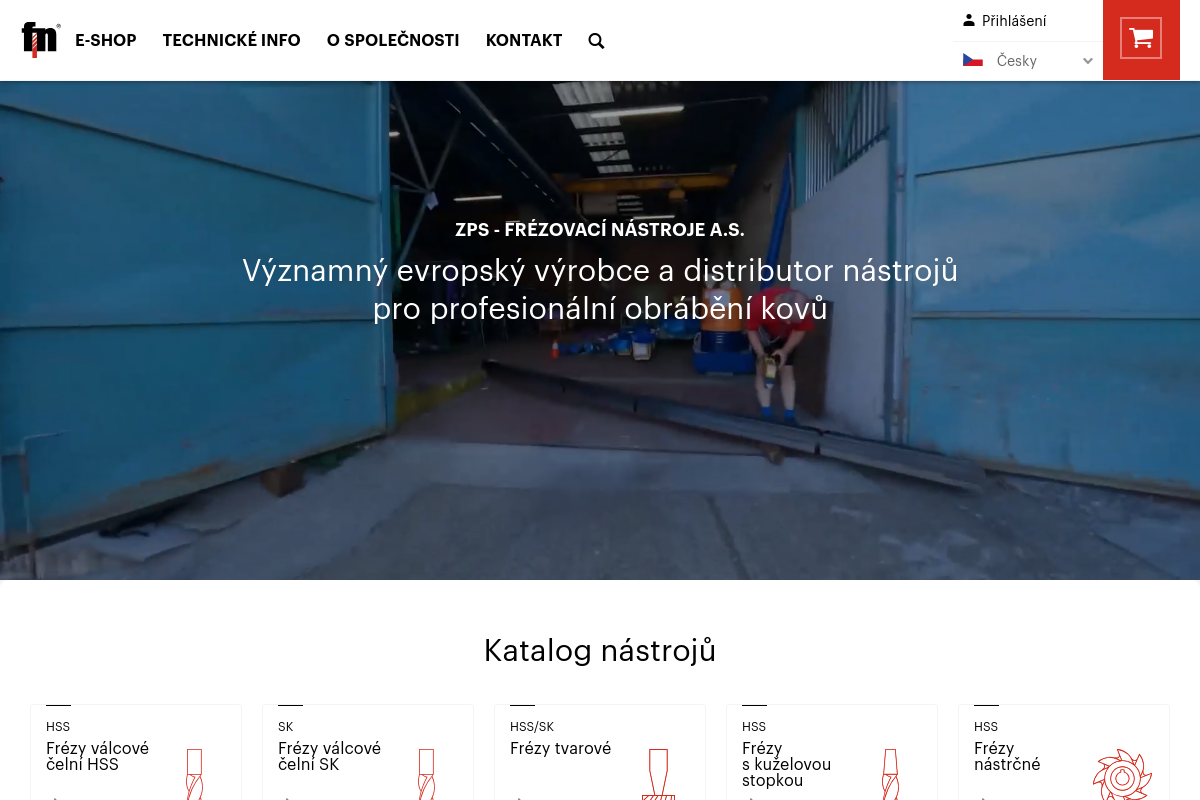Screen dimensions: 1200x800
Task: Open Frézy válcové čelní HSS category
Action: click(97, 756)
